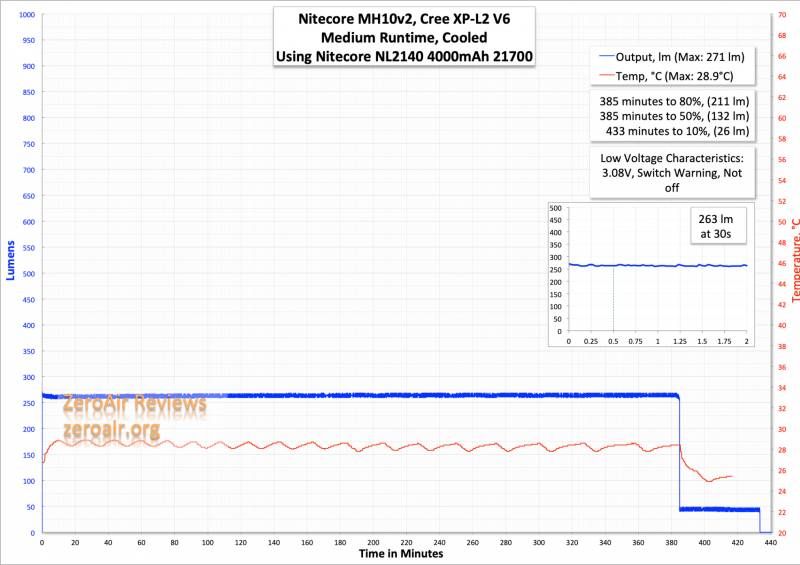Click the 220 label on the time axis
800x565 pixels.
coord(407,543)
